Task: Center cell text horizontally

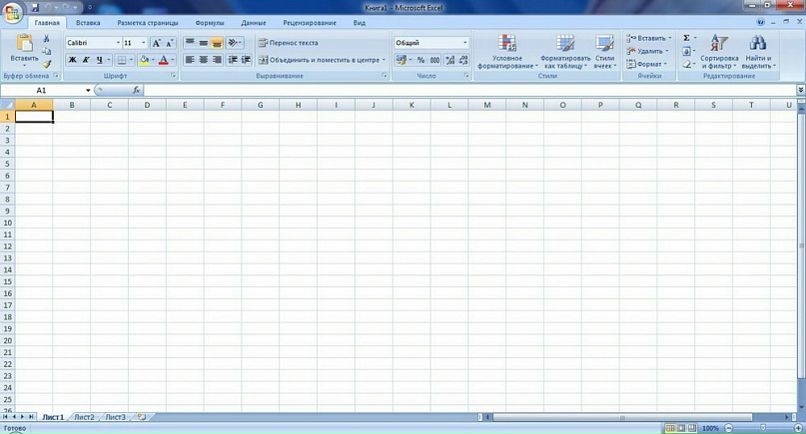Action: [x=204, y=60]
